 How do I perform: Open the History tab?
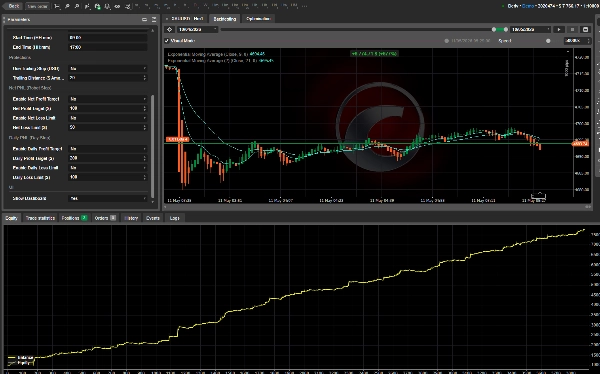click(x=131, y=218)
